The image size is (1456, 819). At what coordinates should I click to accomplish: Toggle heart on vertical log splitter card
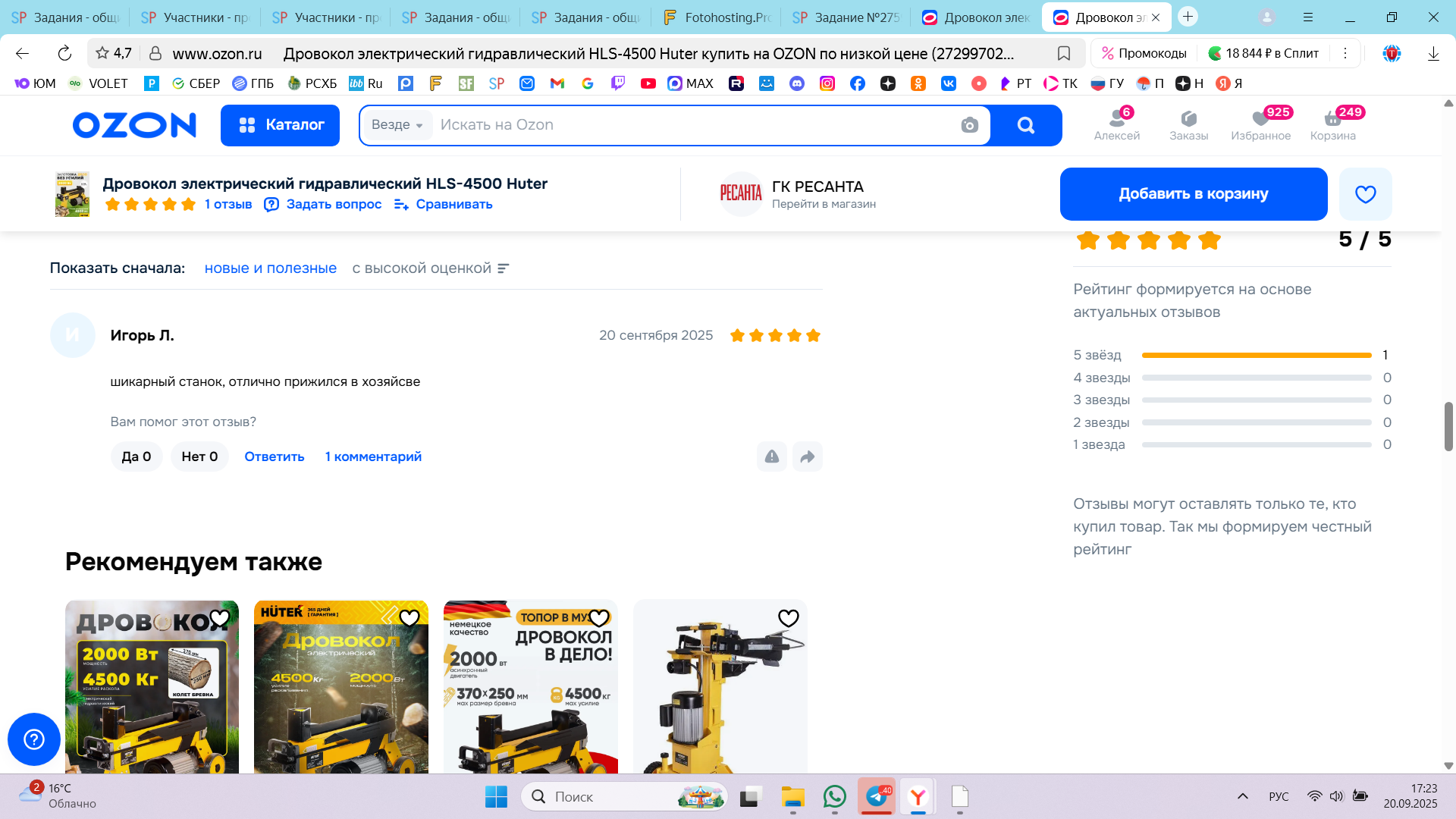point(789,619)
